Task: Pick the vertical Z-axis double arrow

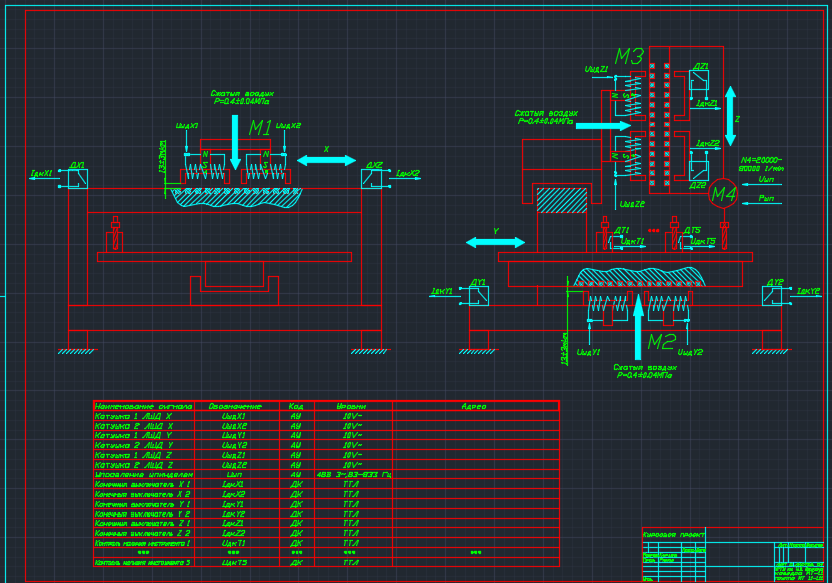Action: point(730,117)
